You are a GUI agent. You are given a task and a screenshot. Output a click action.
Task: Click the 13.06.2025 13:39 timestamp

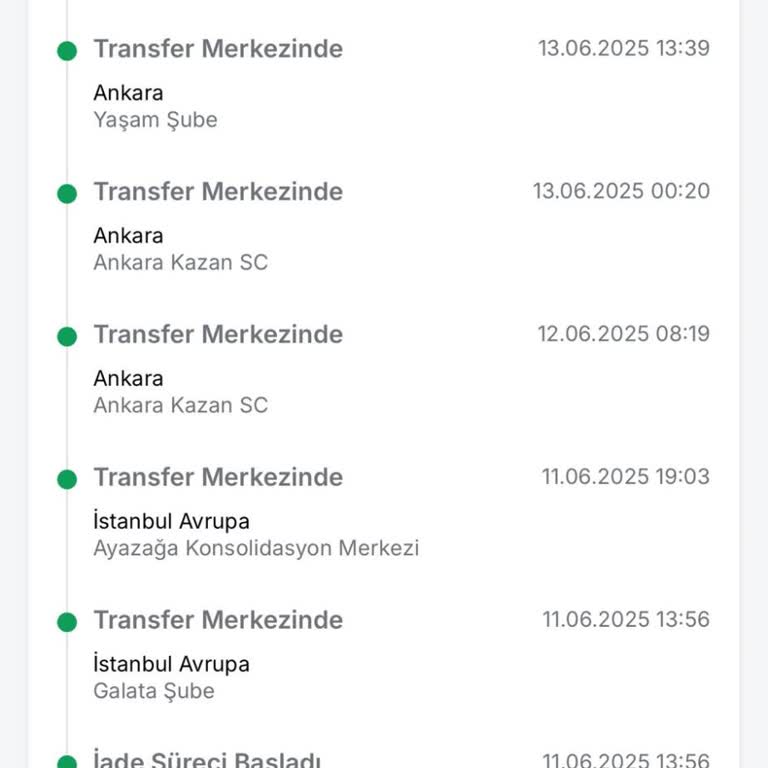[624, 48]
